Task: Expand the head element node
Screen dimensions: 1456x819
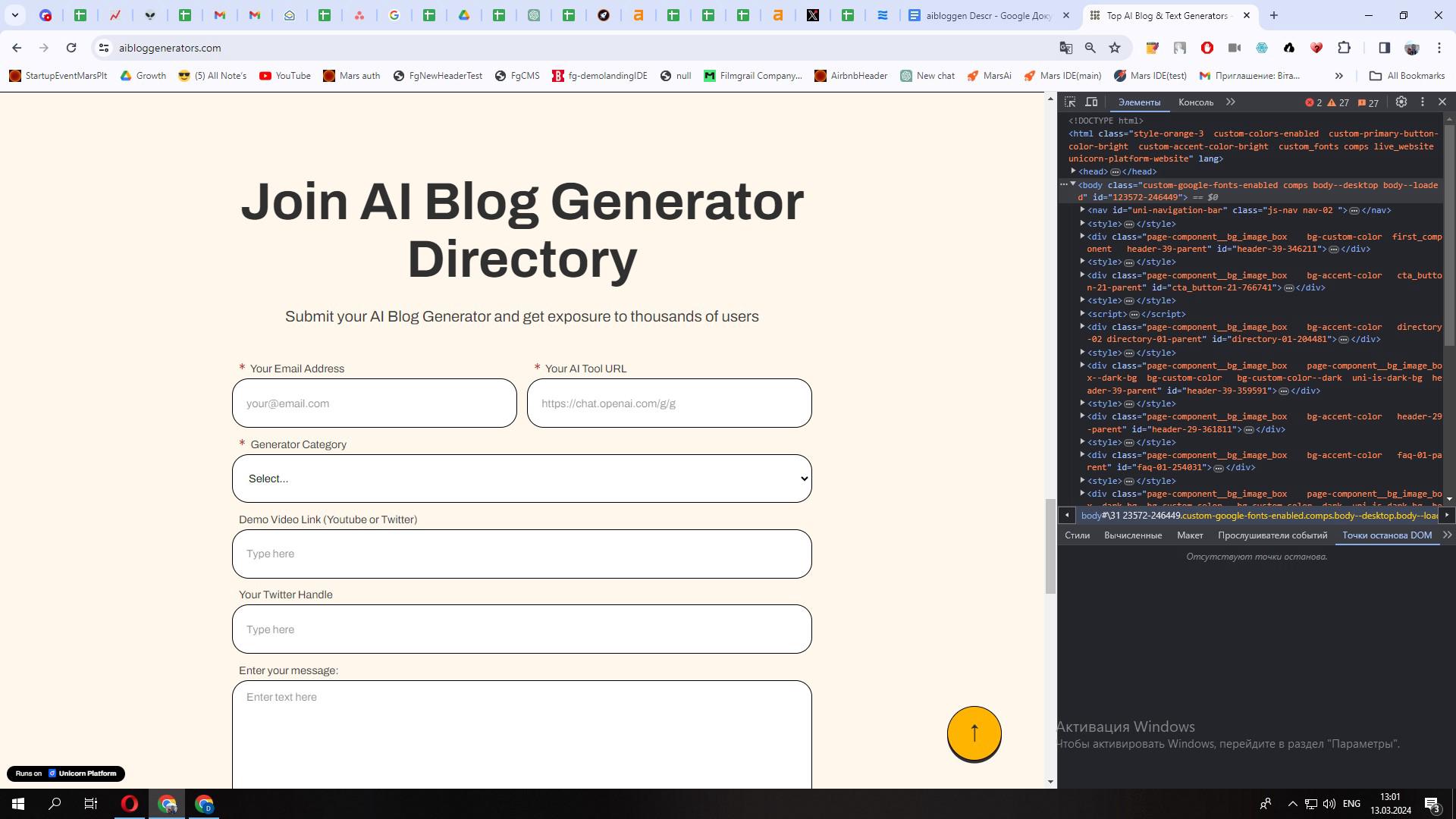Action: tap(1074, 171)
